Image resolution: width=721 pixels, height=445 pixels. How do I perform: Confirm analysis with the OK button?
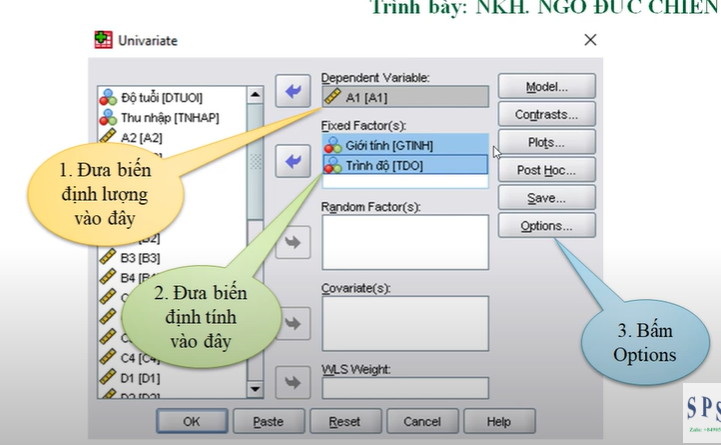click(x=191, y=421)
